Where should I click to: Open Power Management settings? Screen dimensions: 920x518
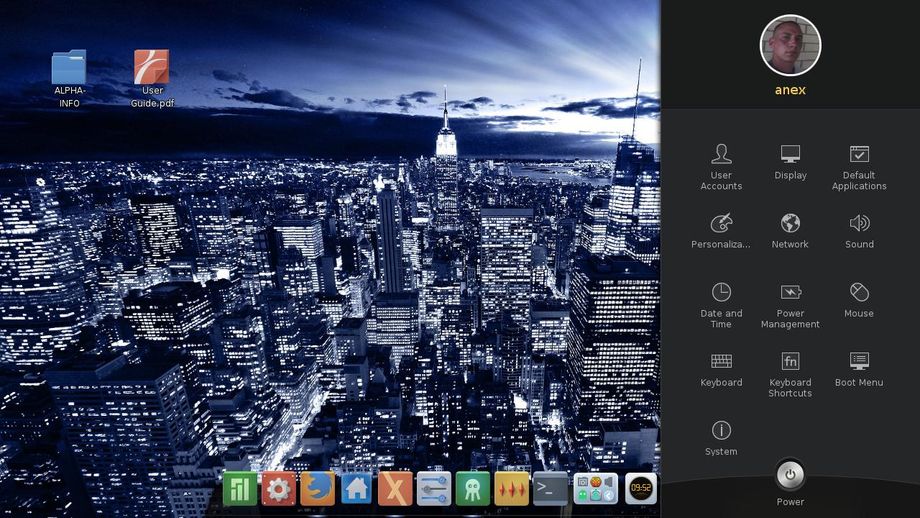pos(790,304)
